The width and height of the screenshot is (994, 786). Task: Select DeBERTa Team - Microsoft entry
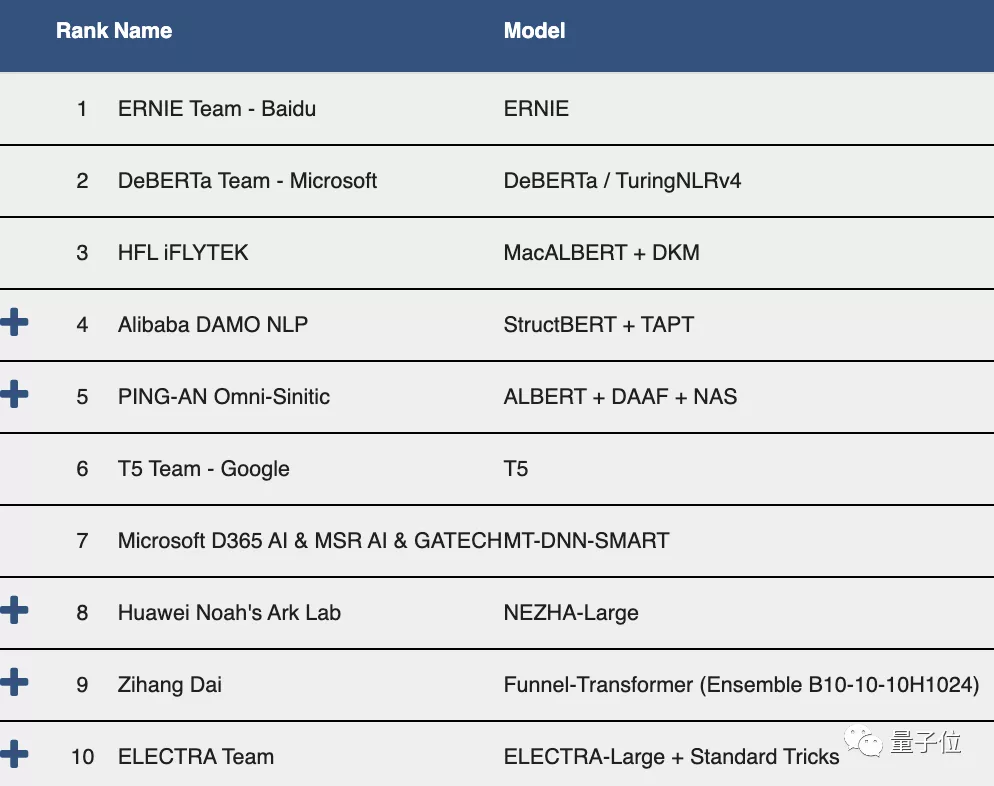pyautogui.click(x=247, y=181)
